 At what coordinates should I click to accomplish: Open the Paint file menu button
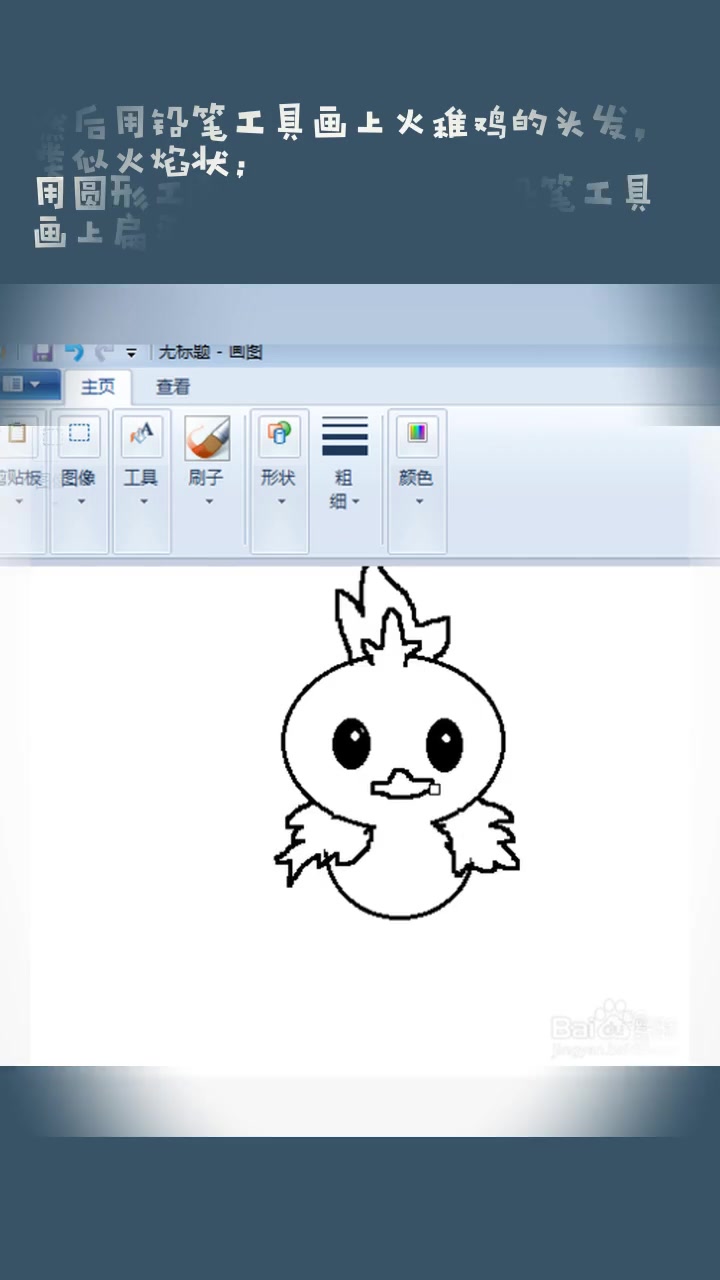(x=22, y=384)
